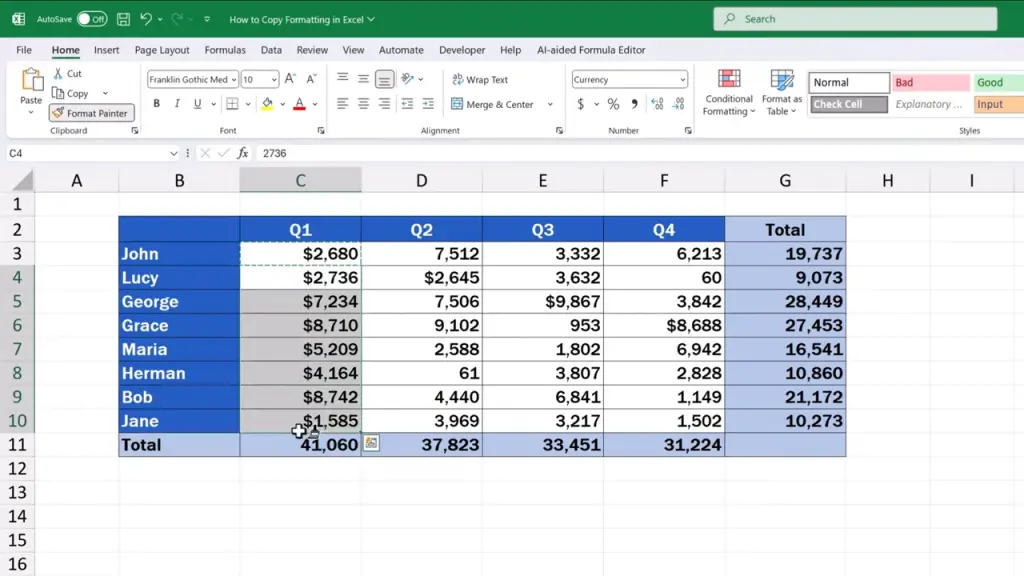
Task: Apply Percent Style to the selection
Action: point(613,104)
